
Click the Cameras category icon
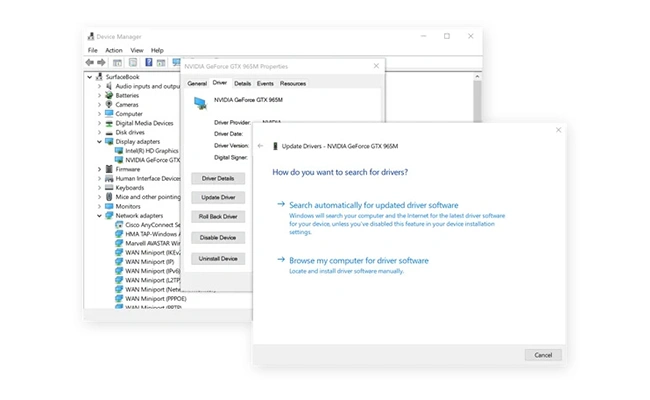coord(109,104)
